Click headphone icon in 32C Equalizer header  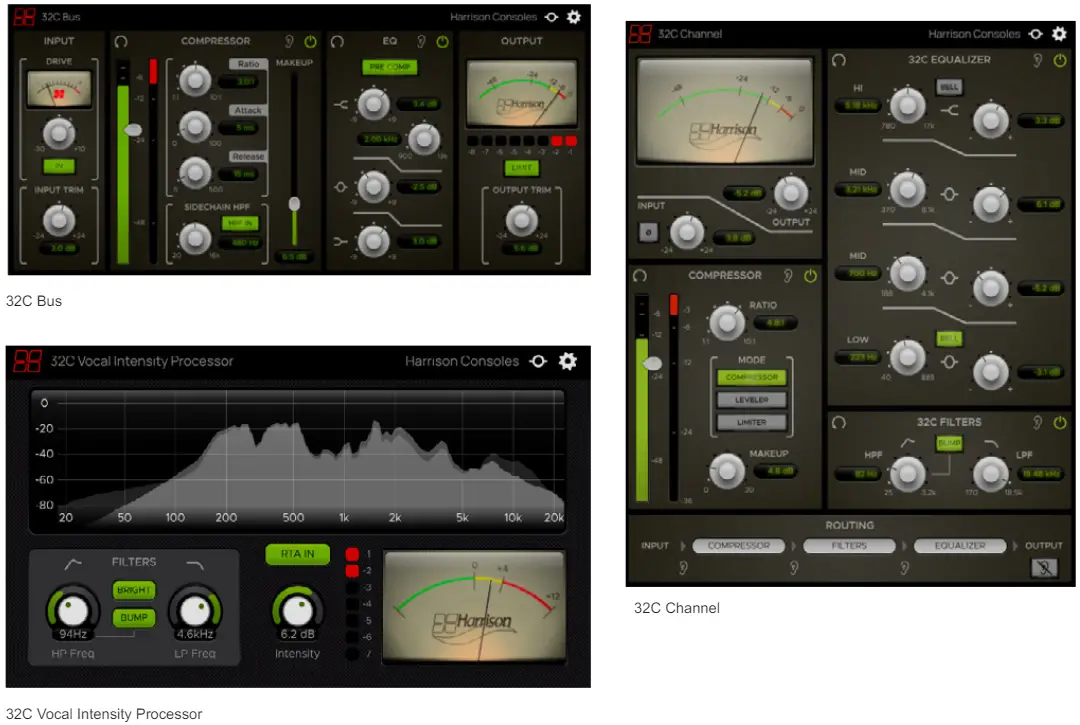[x=838, y=60]
